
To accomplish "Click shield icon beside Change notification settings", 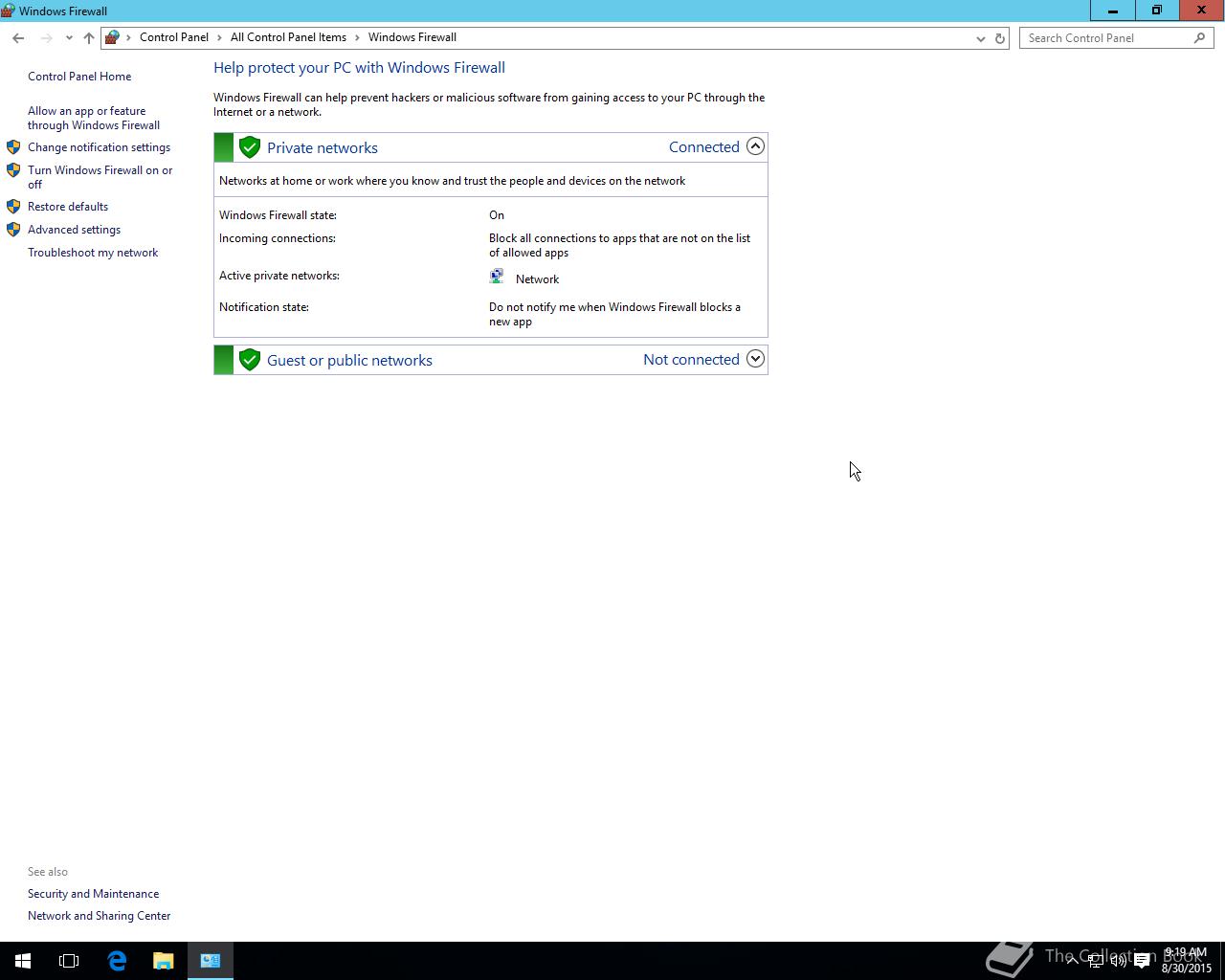I will click(13, 147).
